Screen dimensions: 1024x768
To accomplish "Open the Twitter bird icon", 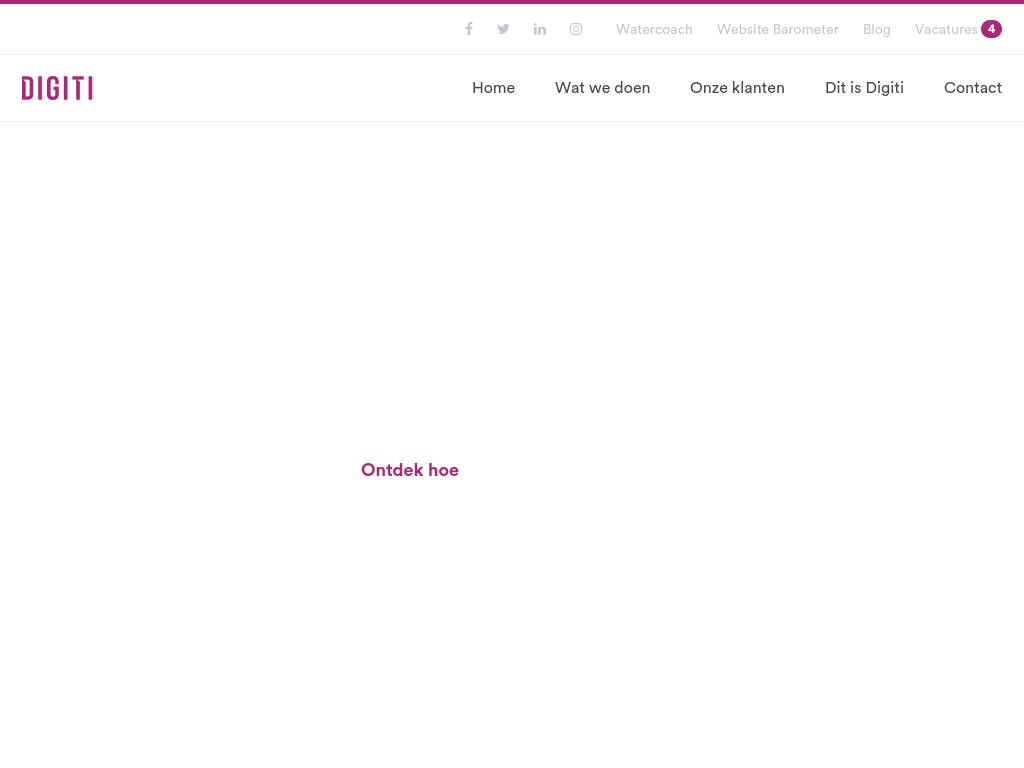I will click(503, 29).
